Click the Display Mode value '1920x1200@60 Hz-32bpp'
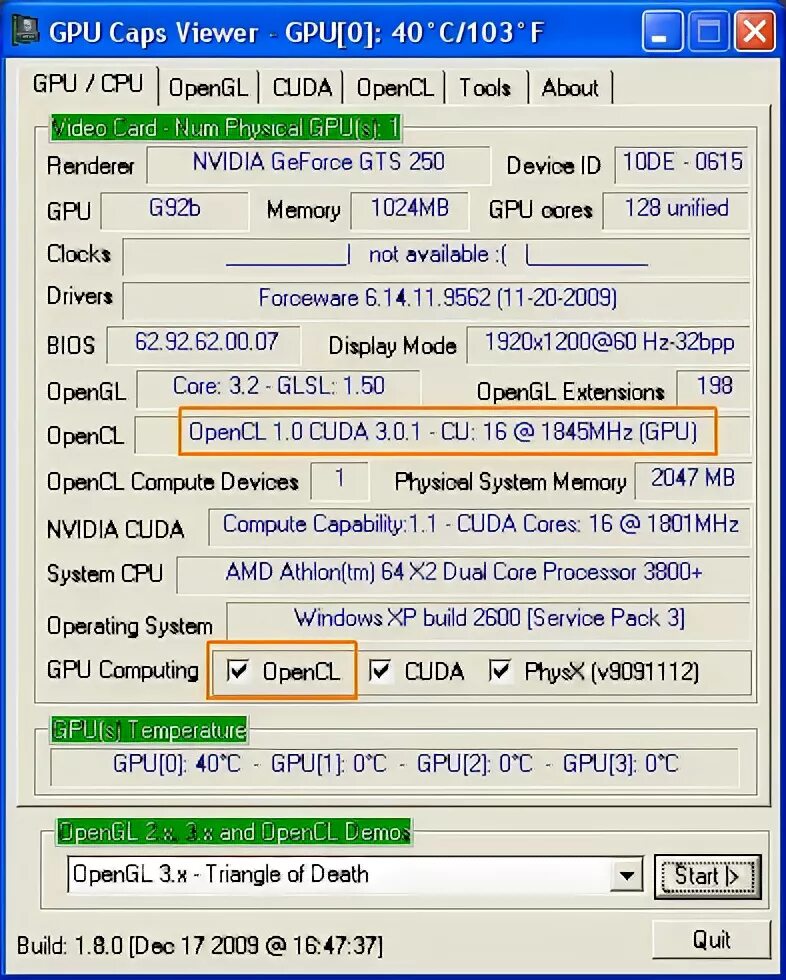 pyautogui.click(x=609, y=343)
